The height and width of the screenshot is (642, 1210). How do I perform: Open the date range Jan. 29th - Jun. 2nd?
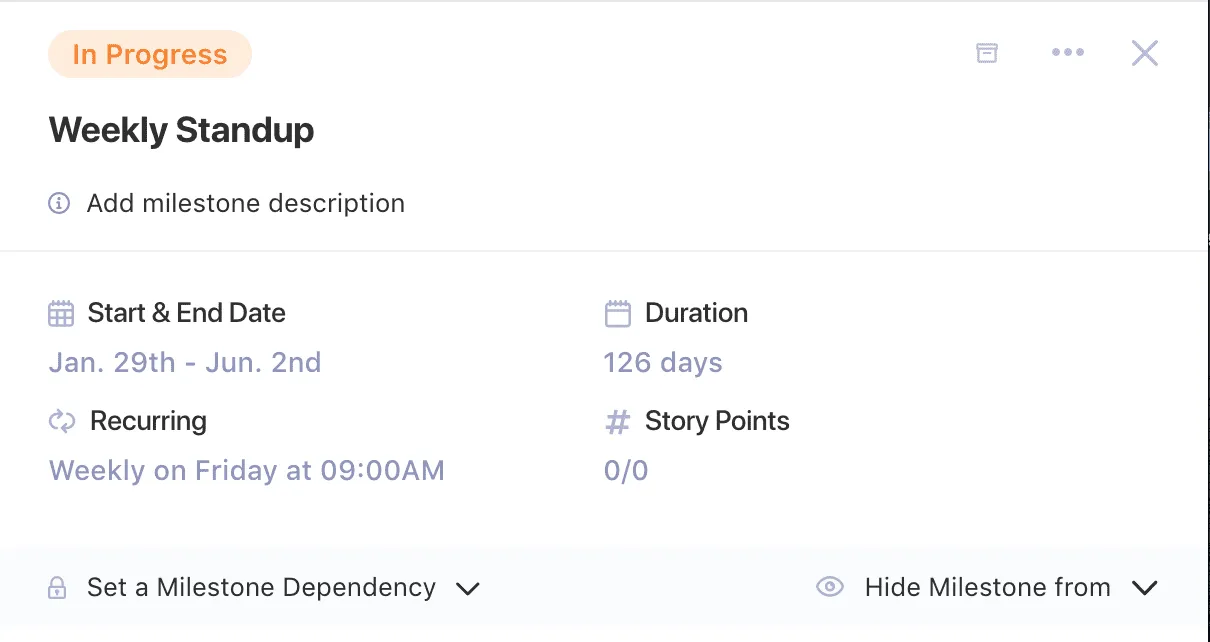tap(184, 362)
